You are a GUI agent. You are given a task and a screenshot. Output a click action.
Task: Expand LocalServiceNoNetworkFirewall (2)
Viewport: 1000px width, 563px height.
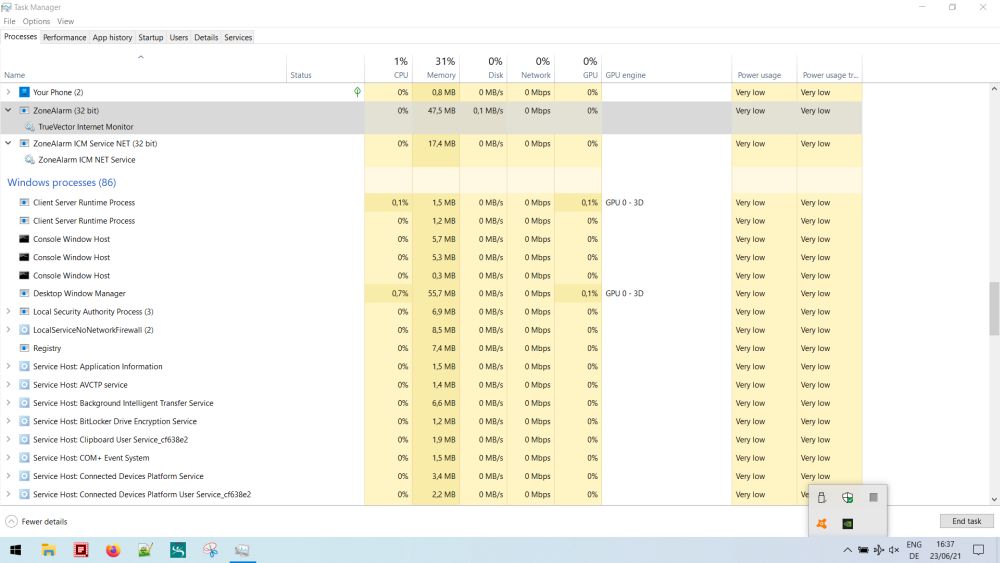(8, 330)
